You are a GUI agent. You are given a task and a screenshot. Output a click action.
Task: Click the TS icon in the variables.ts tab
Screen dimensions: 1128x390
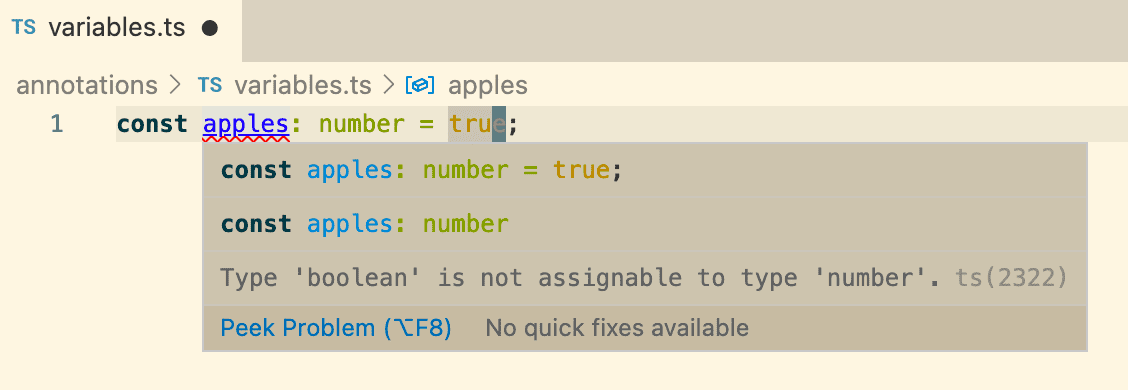tap(24, 28)
